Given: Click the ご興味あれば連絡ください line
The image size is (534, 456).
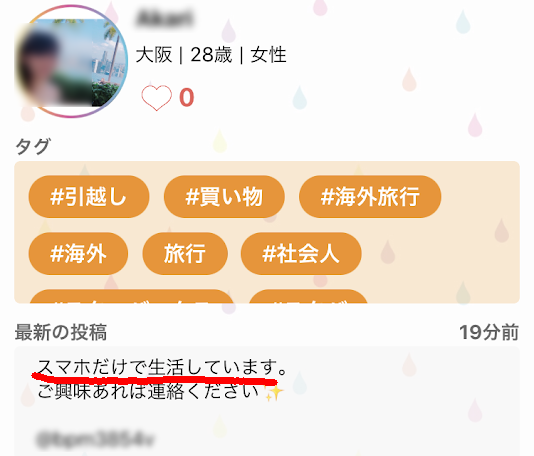Looking at the screenshot, I should pyautogui.click(x=148, y=391).
